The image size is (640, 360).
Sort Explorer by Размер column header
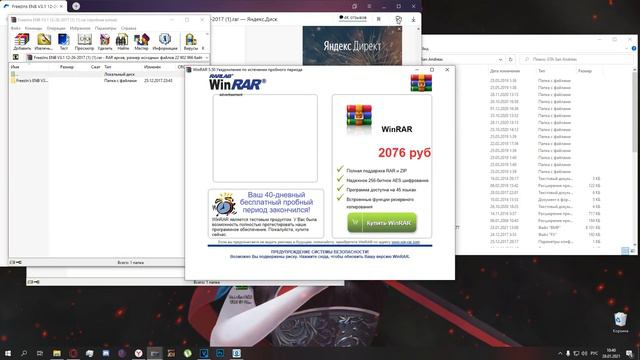pyautogui.click(x=584, y=71)
